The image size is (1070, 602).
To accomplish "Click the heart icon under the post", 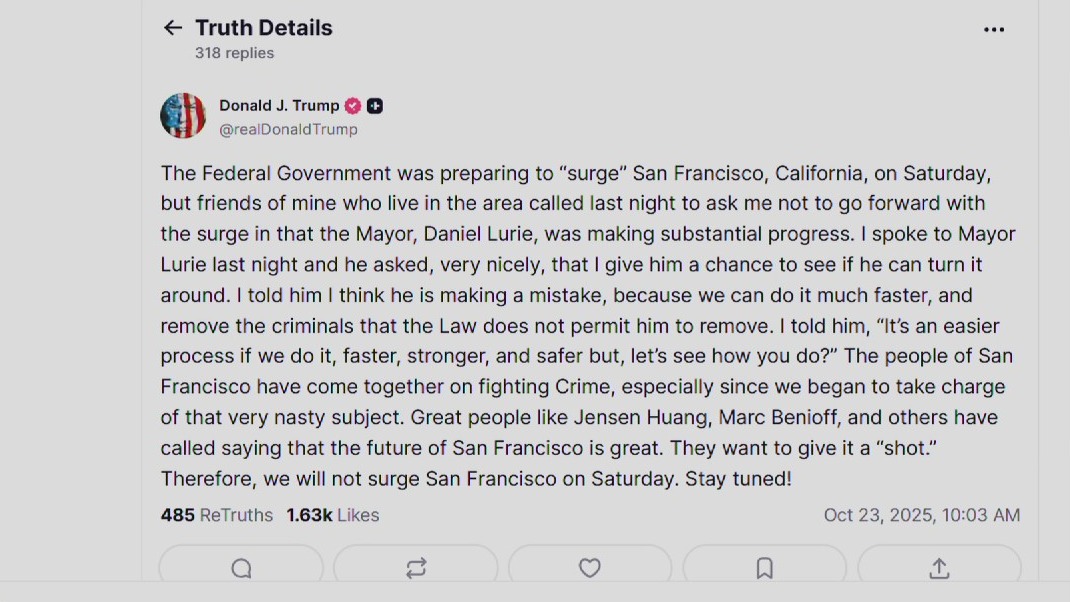I will [x=590, y=568].
